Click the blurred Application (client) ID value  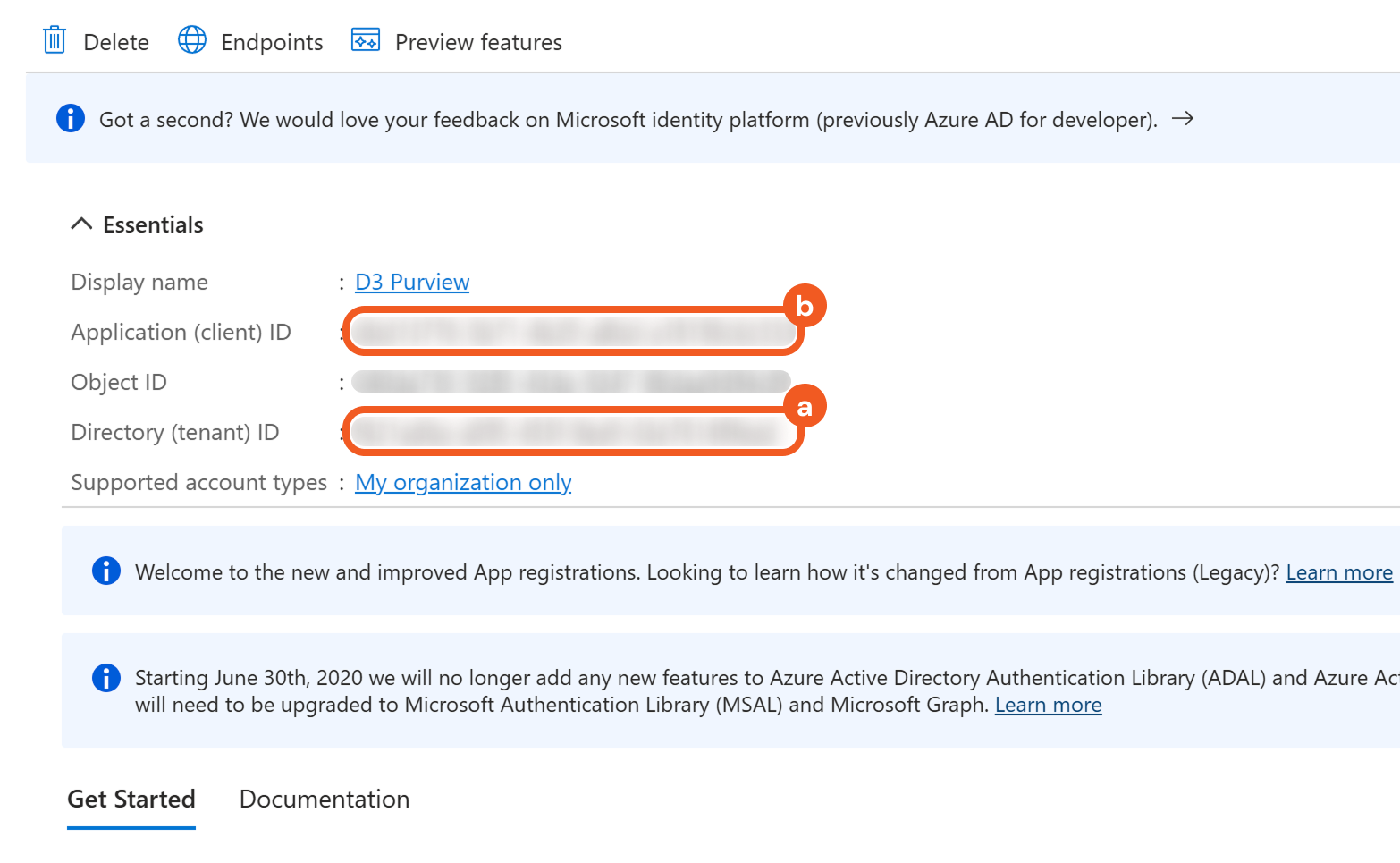pyautogui.click(x=572, y=333)
